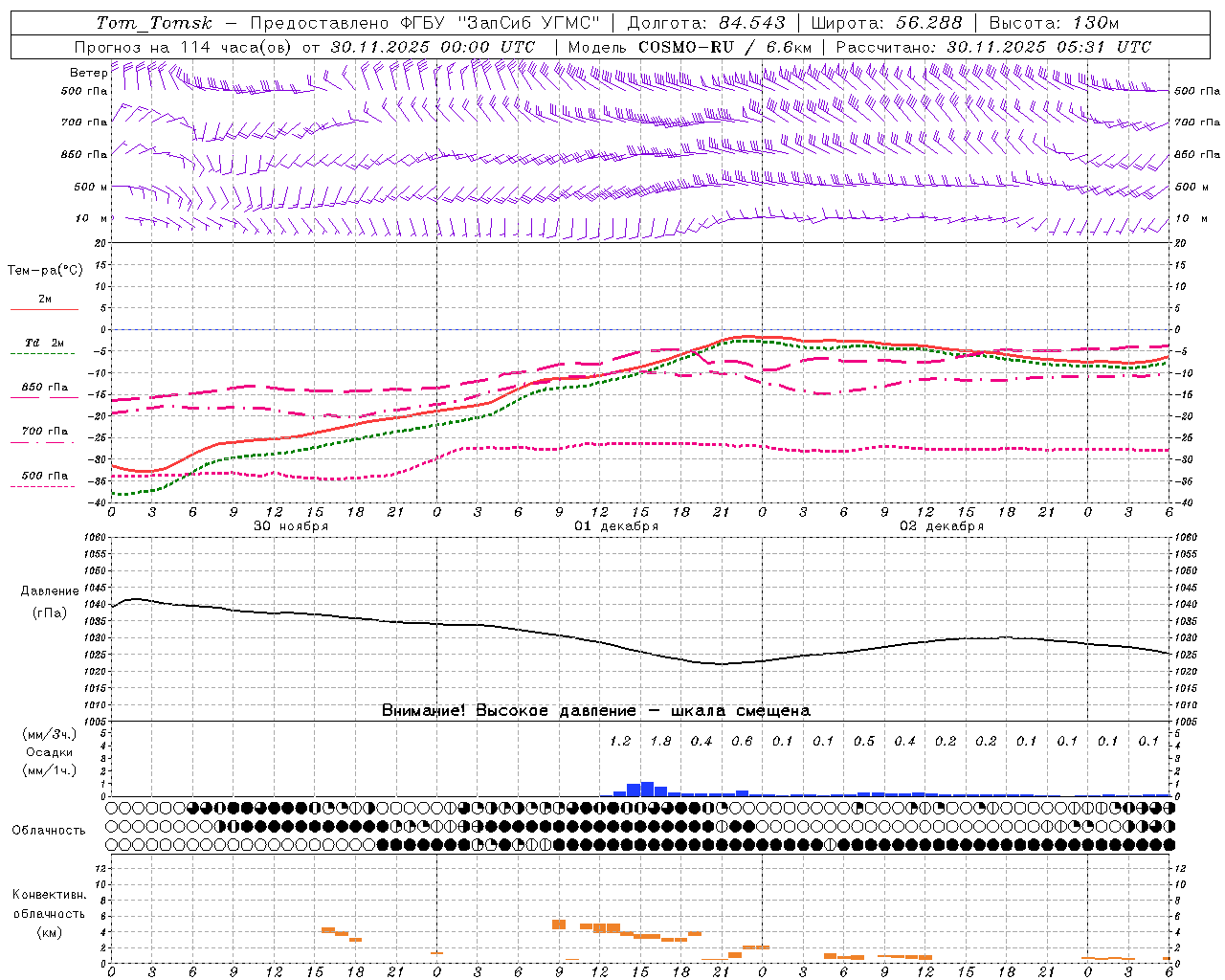Click the 'Облачность' cloud cover label
The height and width of the screenshot is (980, 1225).
[x=49, y=830]
